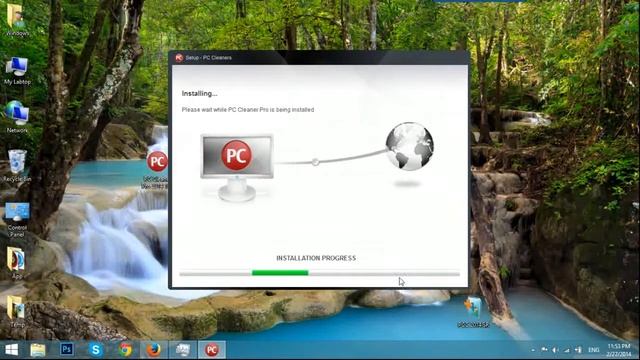Click the Windows Start button

[x=11, y=350]
